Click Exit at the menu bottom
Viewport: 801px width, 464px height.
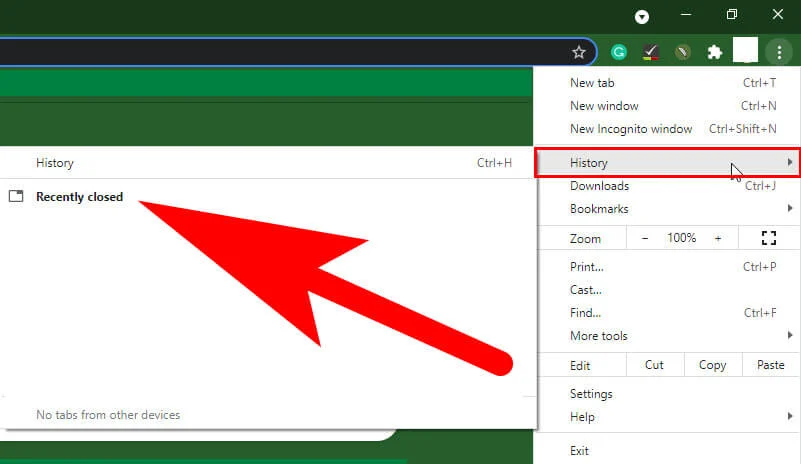[x=667, y=451]
